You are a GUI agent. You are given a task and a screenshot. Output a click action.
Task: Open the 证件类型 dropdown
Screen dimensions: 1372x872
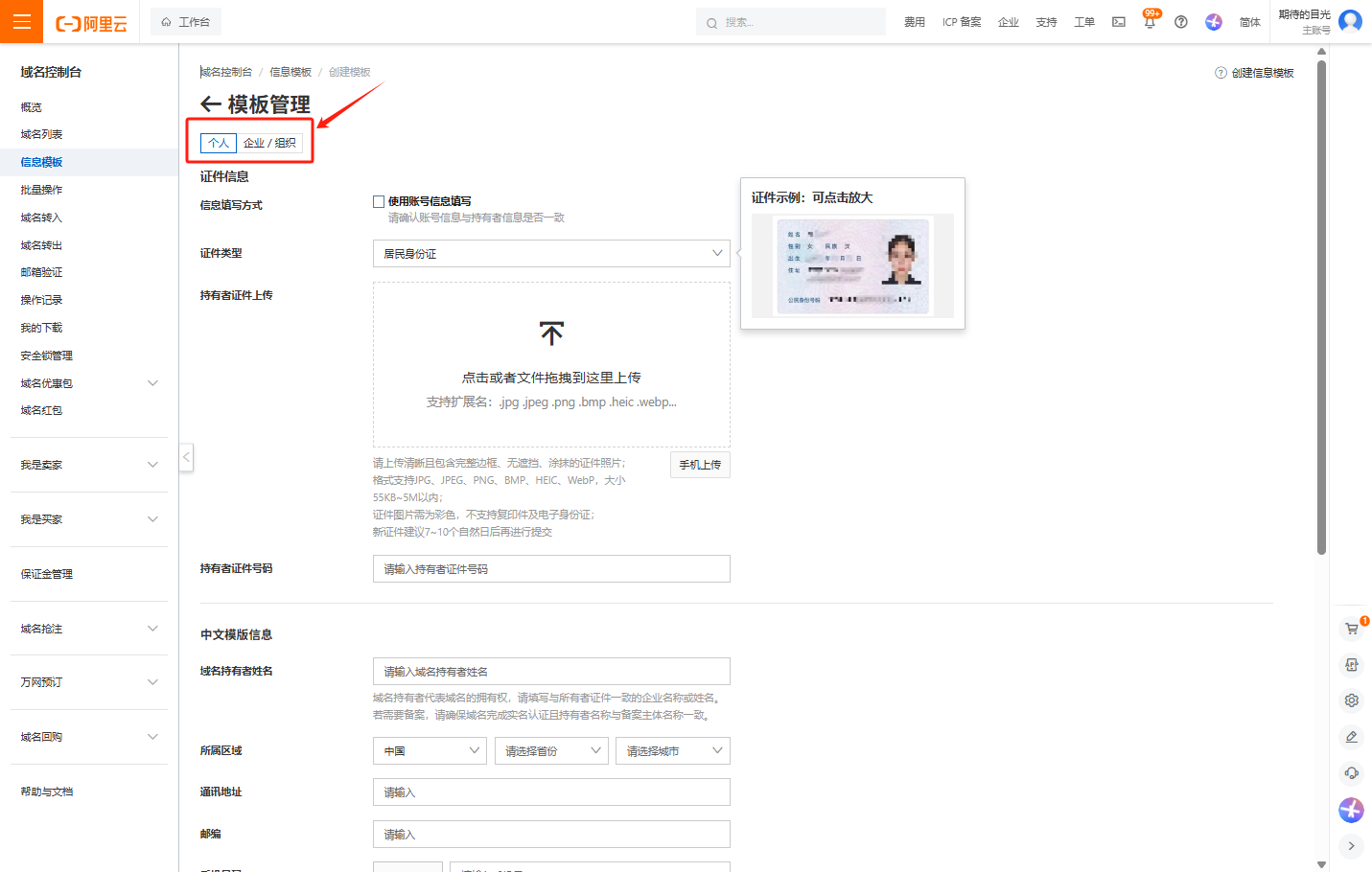[551, 253]
